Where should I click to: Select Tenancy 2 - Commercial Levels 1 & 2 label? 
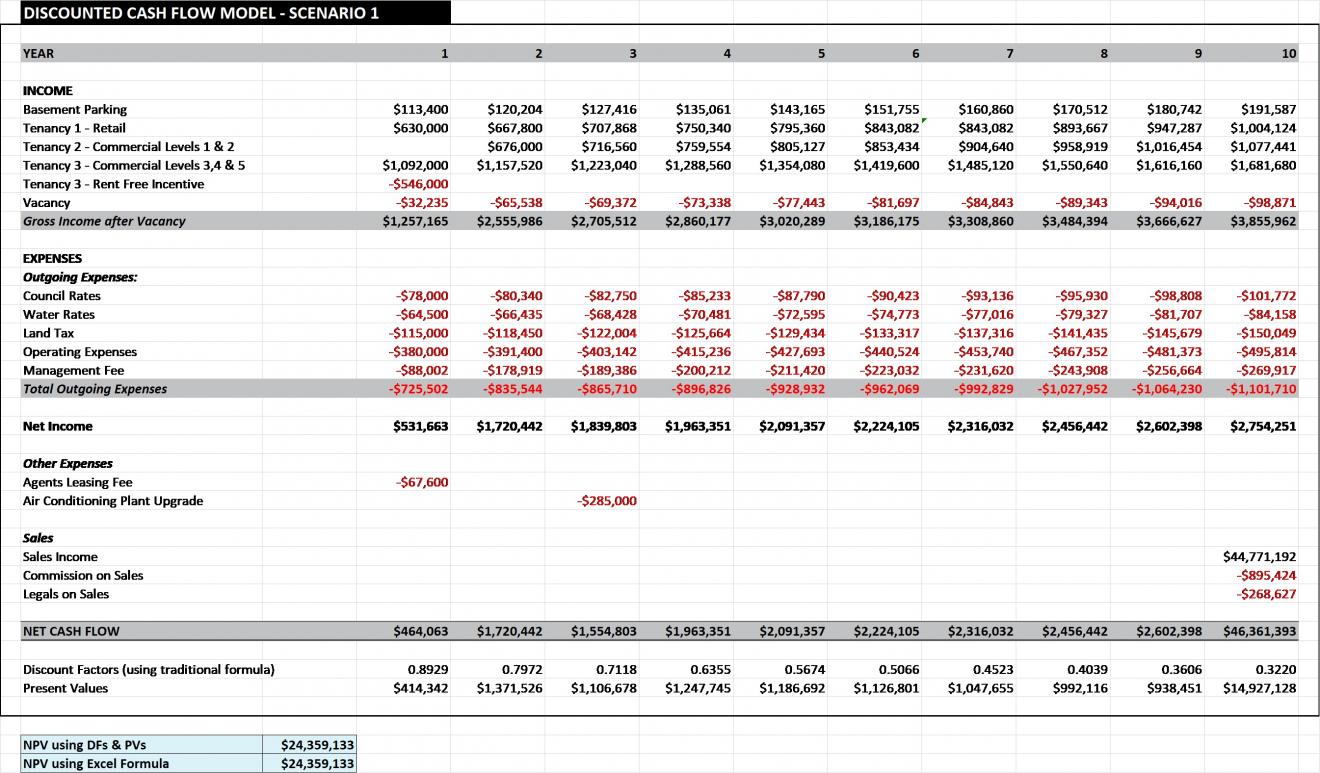[129, 146]
